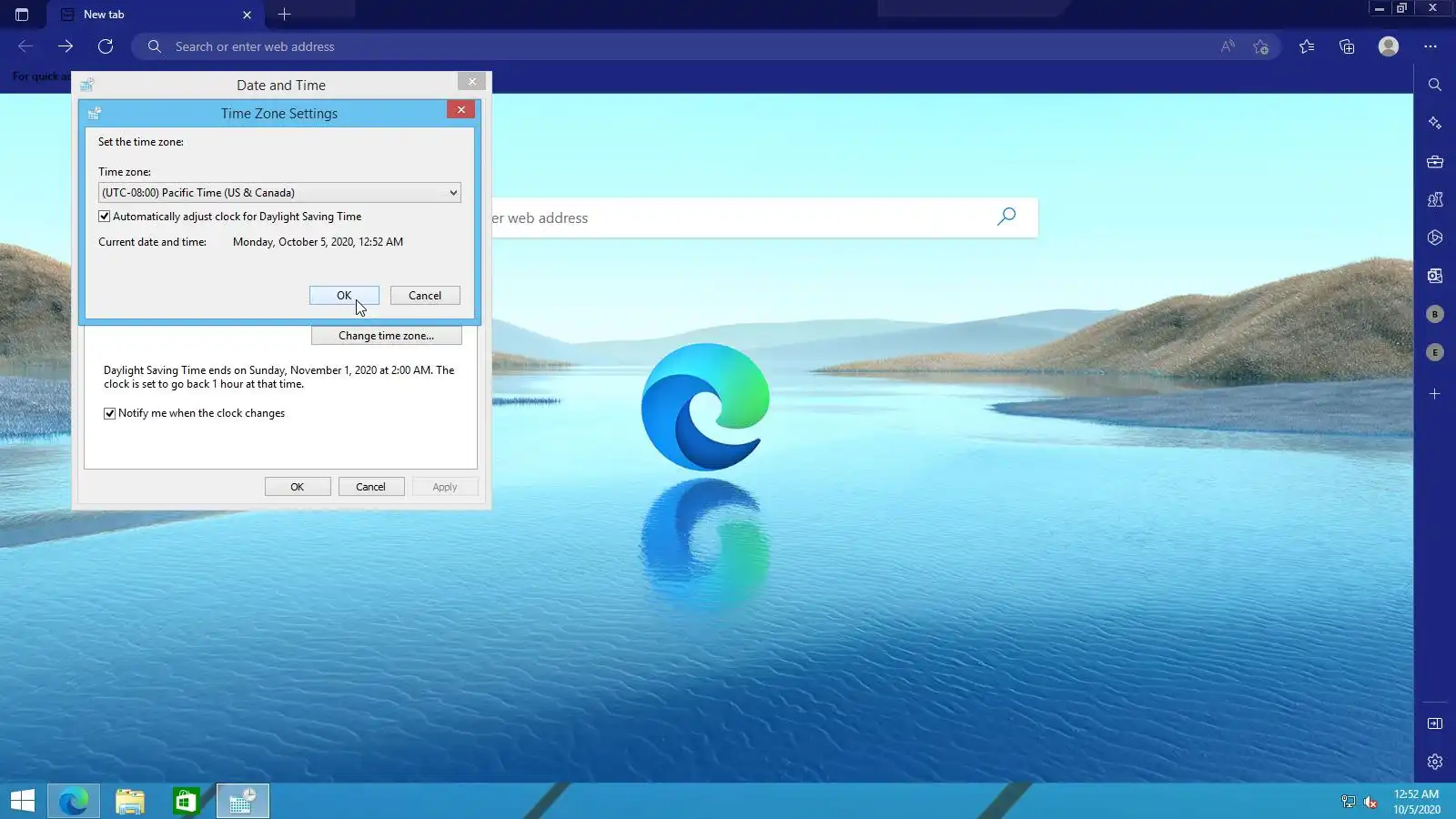Switch to the New tab tab
Viewport: 1456px width, 819px height.
[x=157, y=15]
